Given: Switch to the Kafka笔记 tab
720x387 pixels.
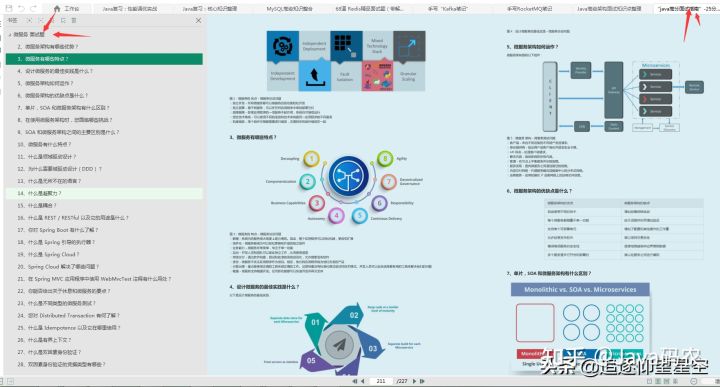Looking at the screenshot, I should [x=447, y=9].
